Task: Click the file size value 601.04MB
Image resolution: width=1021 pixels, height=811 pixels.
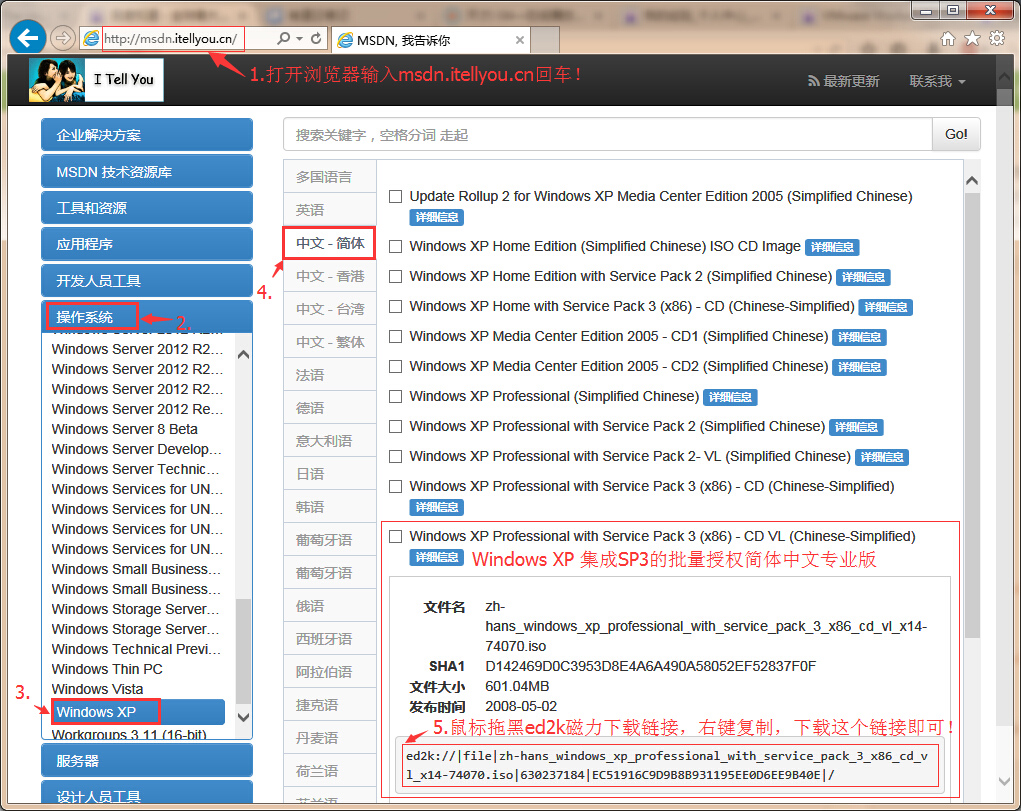Action: click(x=517, y=687)
